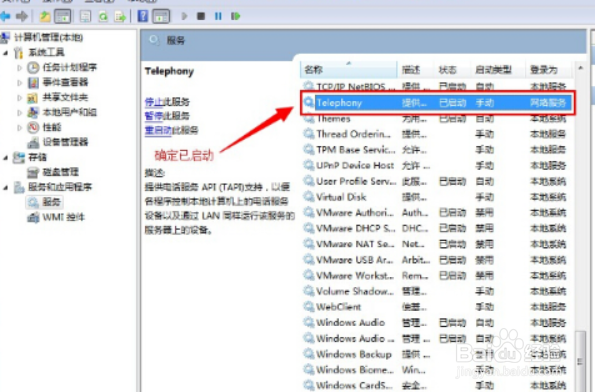Select Volume Shadow Copy row
Viewport: 595px width, 392px height.
coord(436,291)
